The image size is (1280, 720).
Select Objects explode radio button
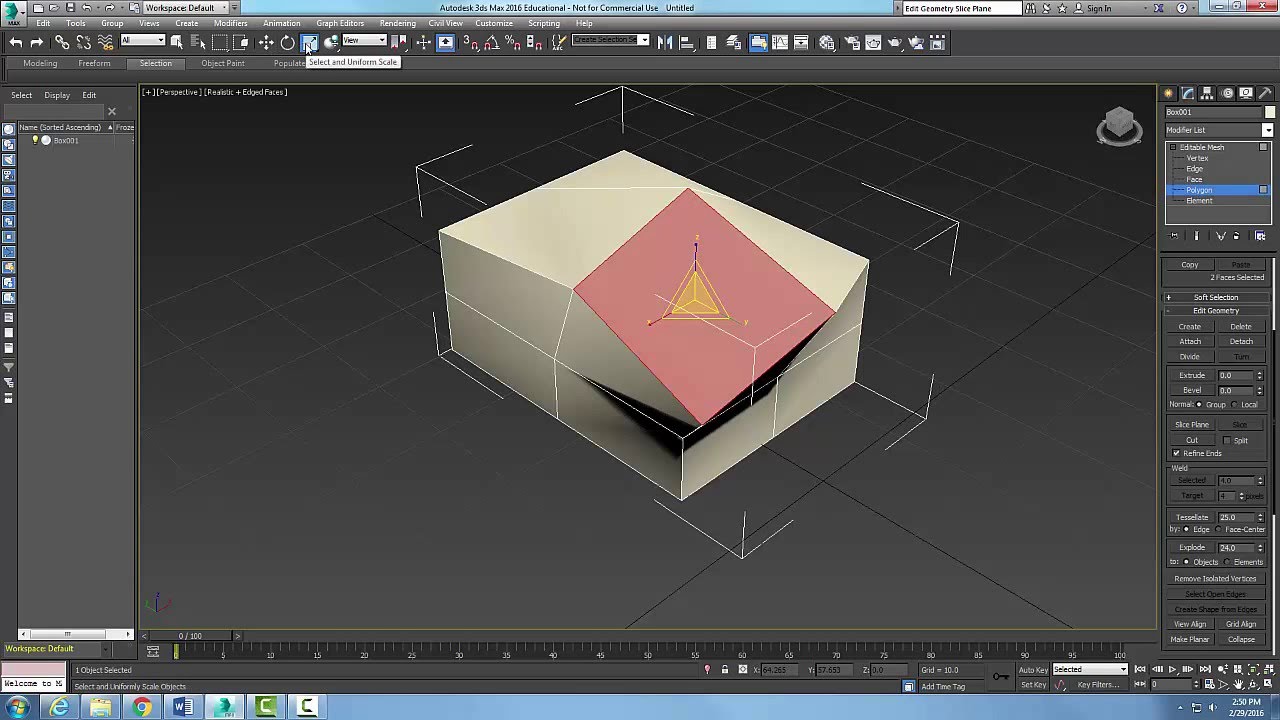1186,562
